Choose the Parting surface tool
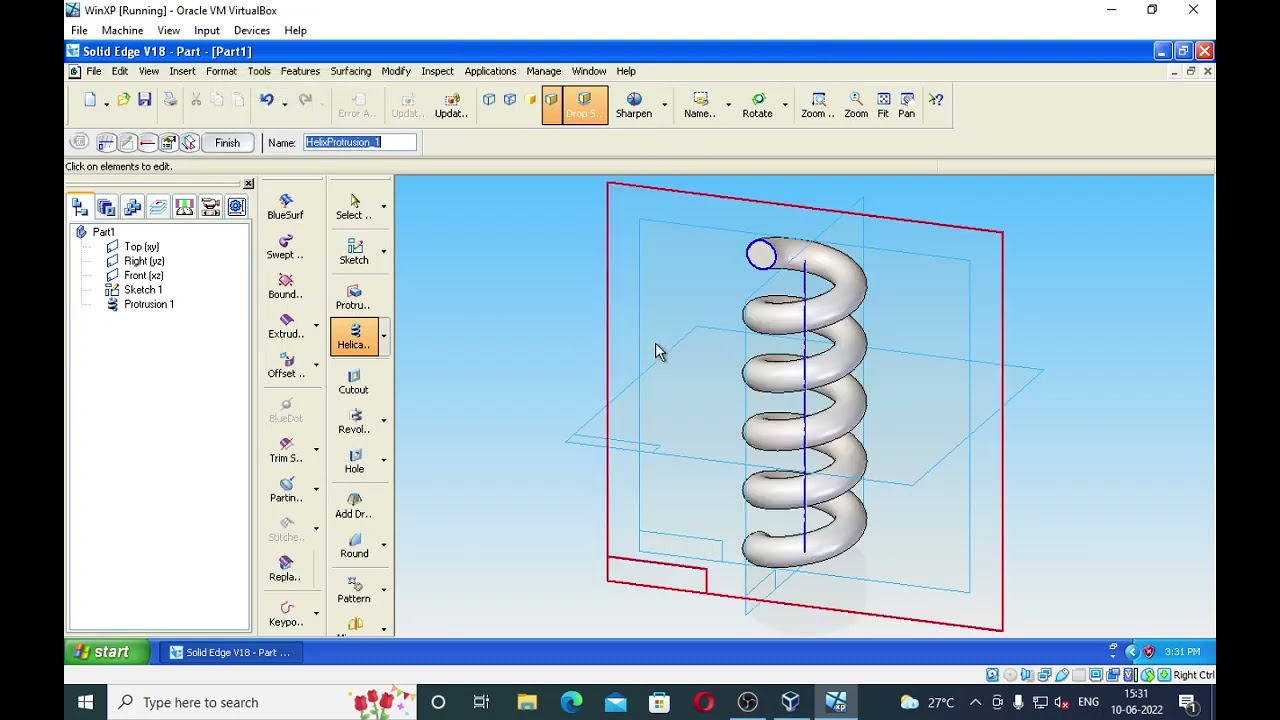 point(285,490)
